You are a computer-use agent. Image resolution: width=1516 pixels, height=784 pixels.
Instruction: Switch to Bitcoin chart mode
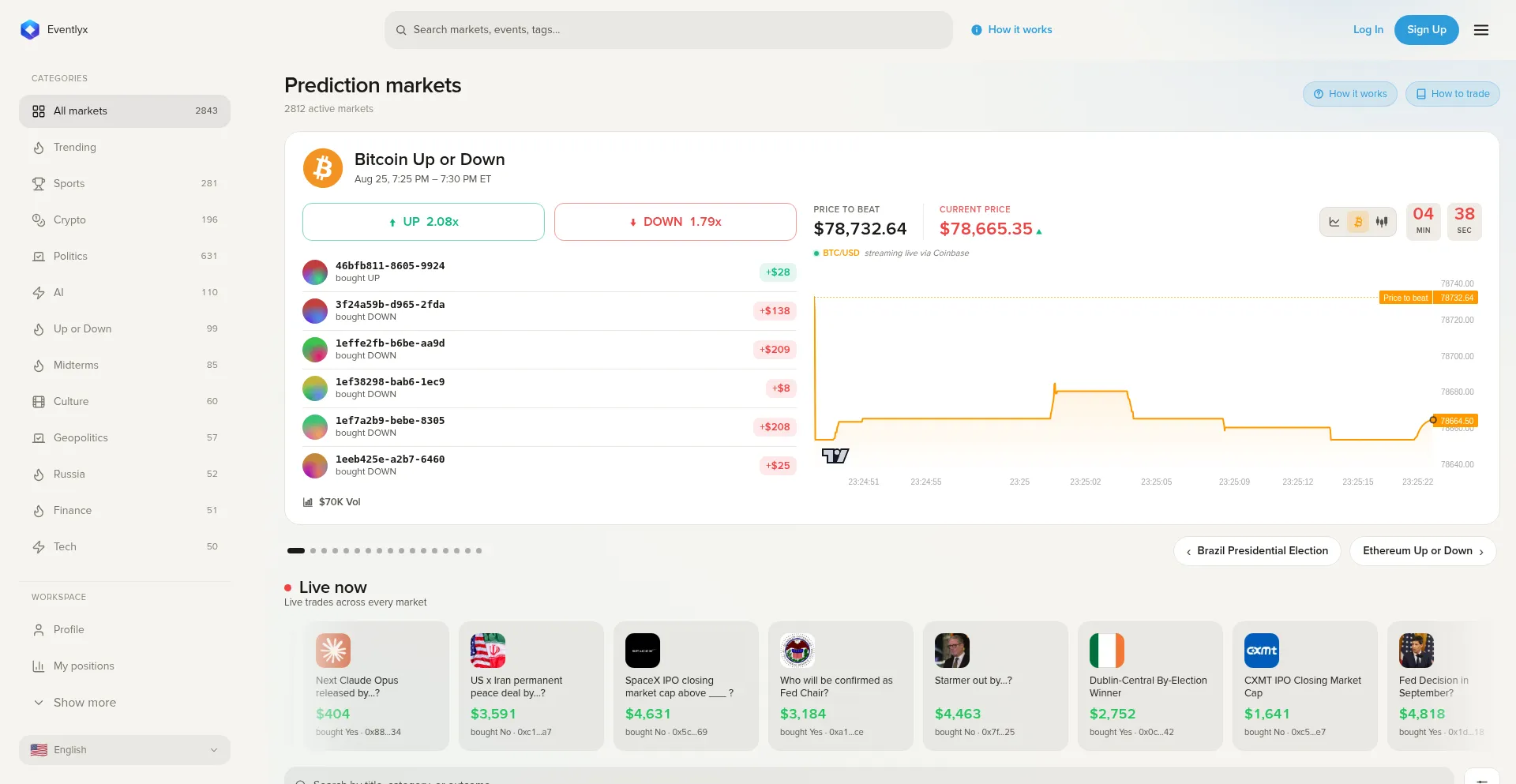[1358, 222]
